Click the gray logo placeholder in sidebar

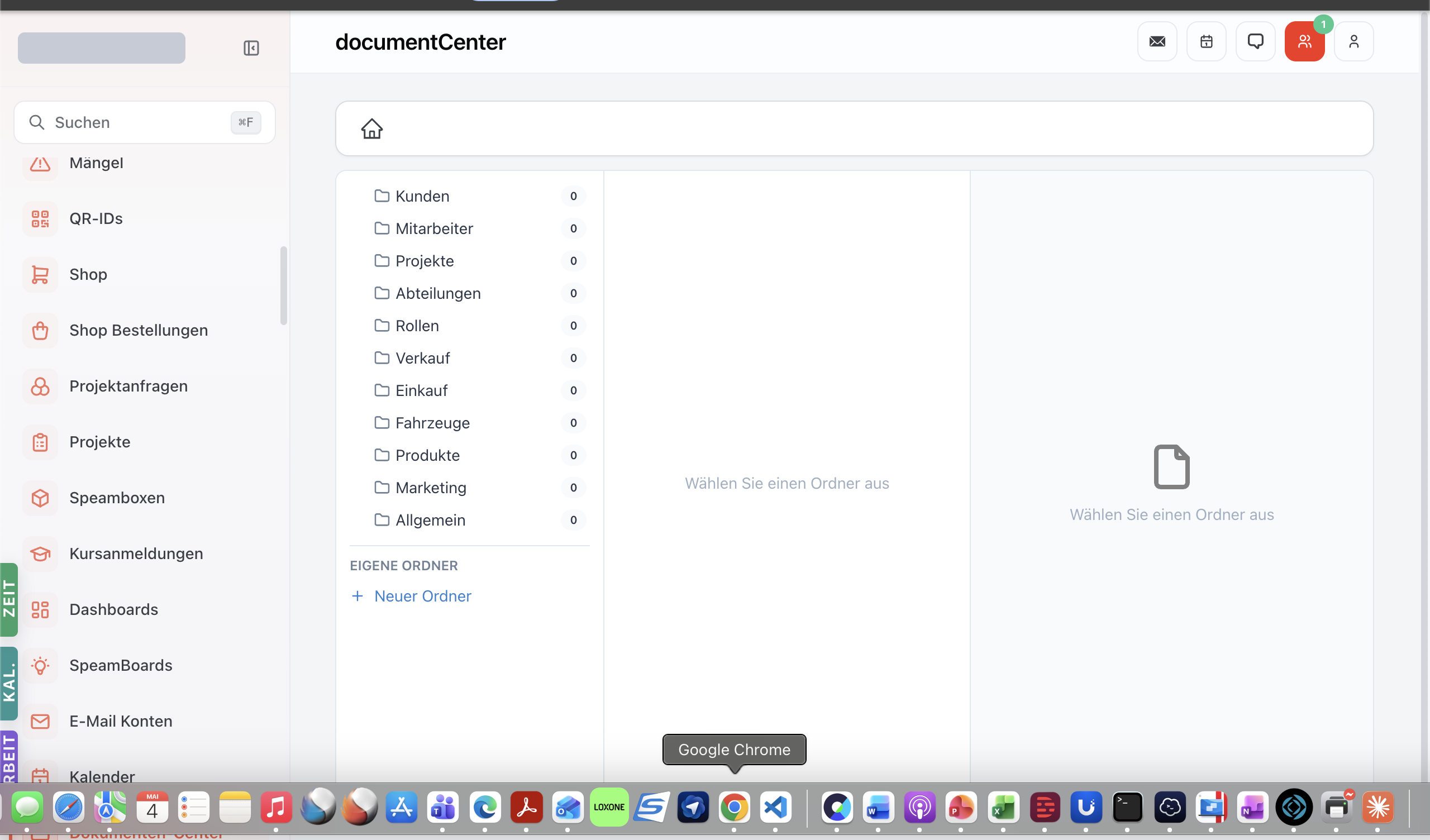tap(102, 47)
